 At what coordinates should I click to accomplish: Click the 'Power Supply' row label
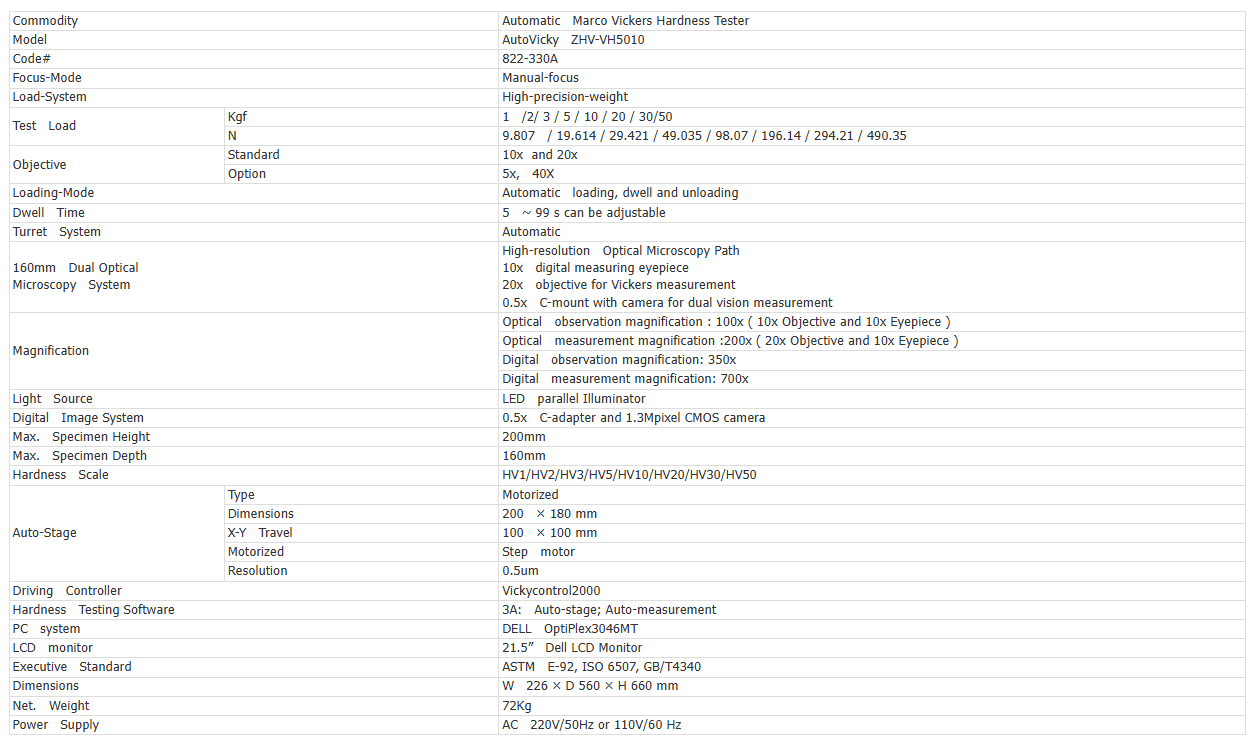[x=56, y=725]
